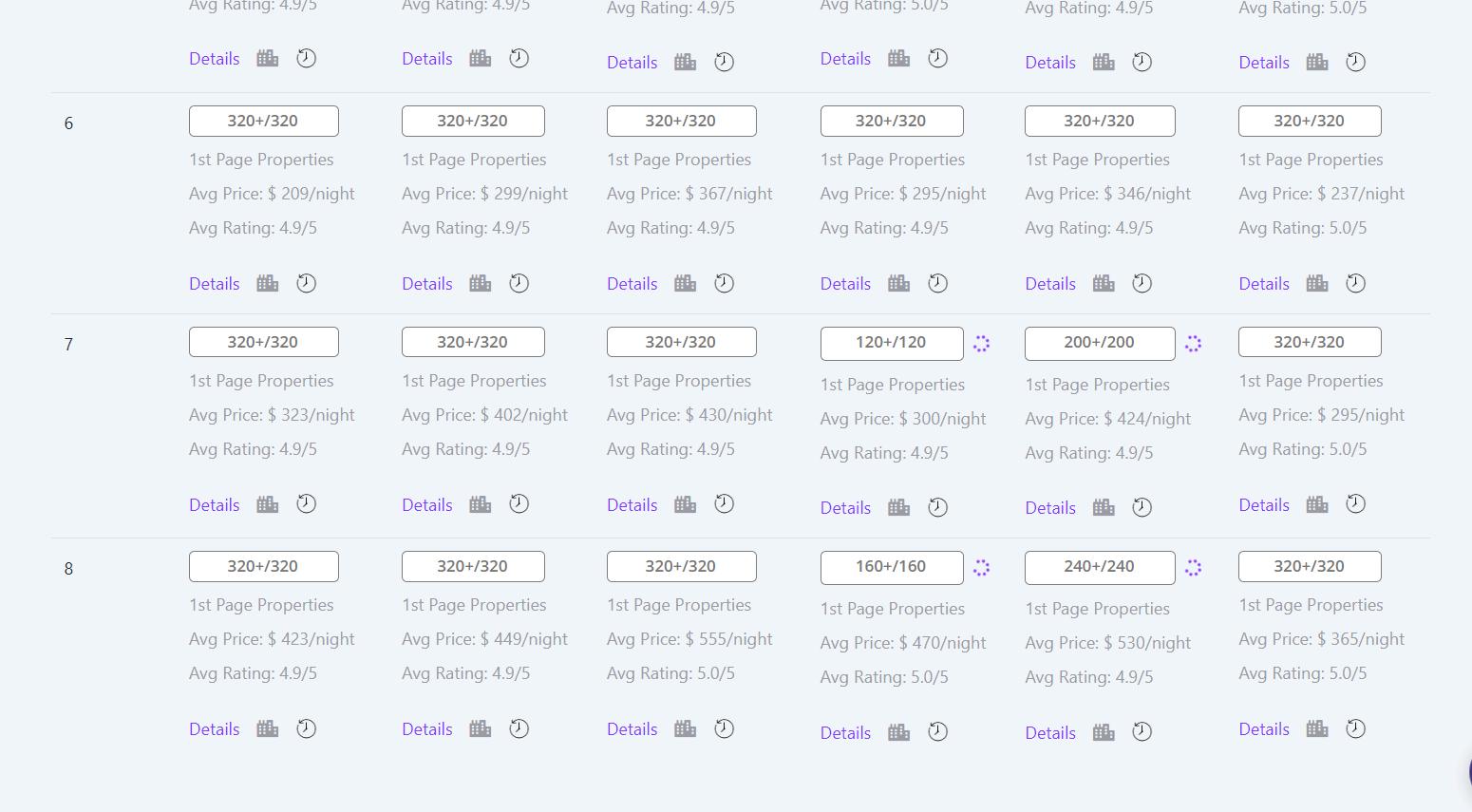The image size is (1472, 812).
Task: Follow Details link in the $555/night cell
Action: point(632,729)
